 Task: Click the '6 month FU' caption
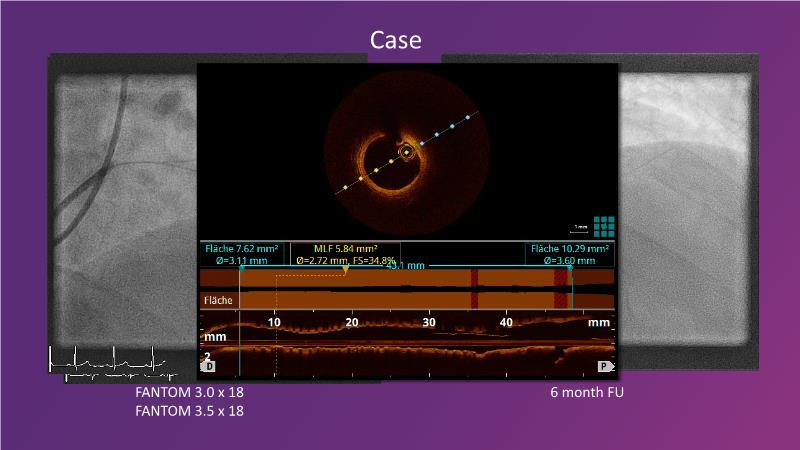click(587, 392)
